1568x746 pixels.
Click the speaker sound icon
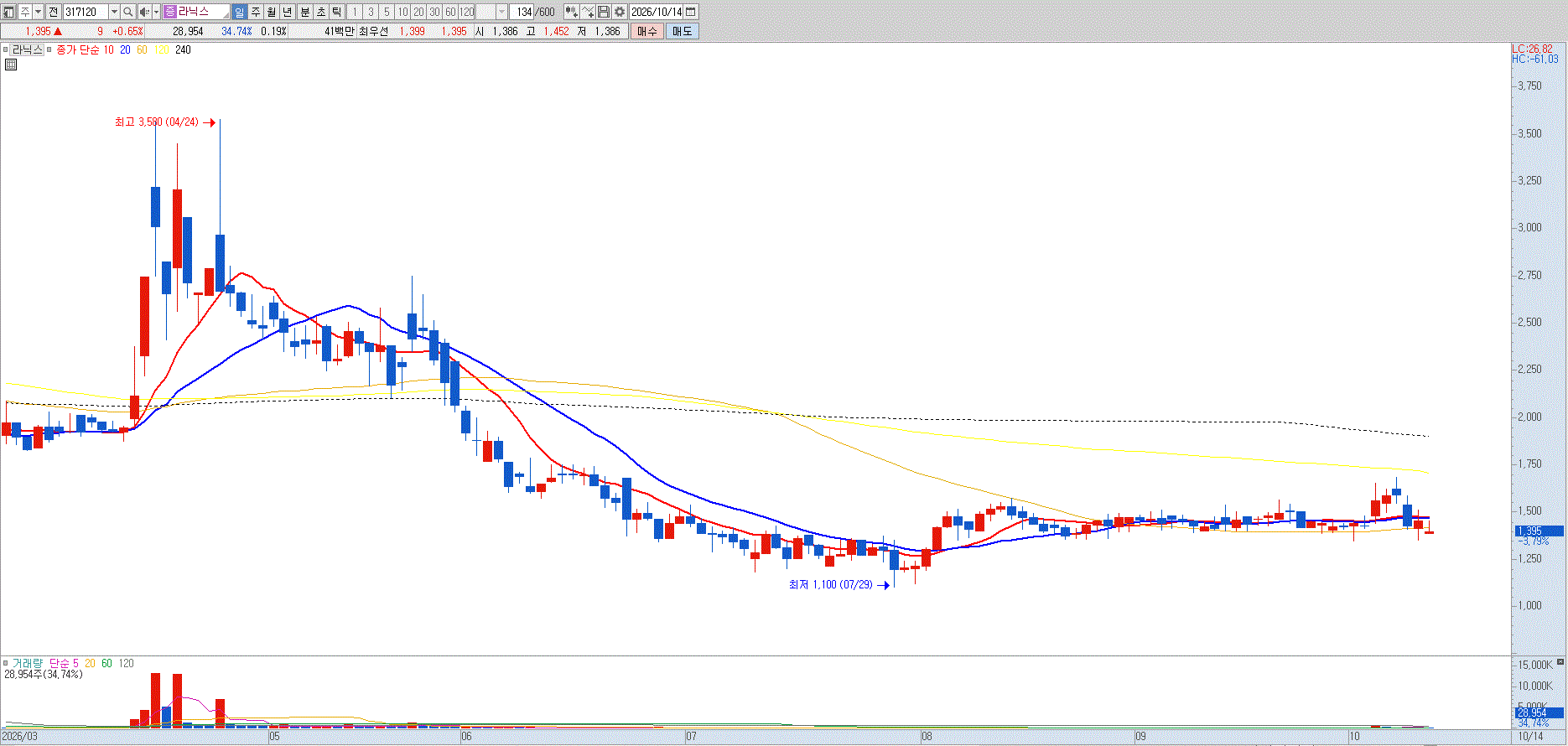144,12
